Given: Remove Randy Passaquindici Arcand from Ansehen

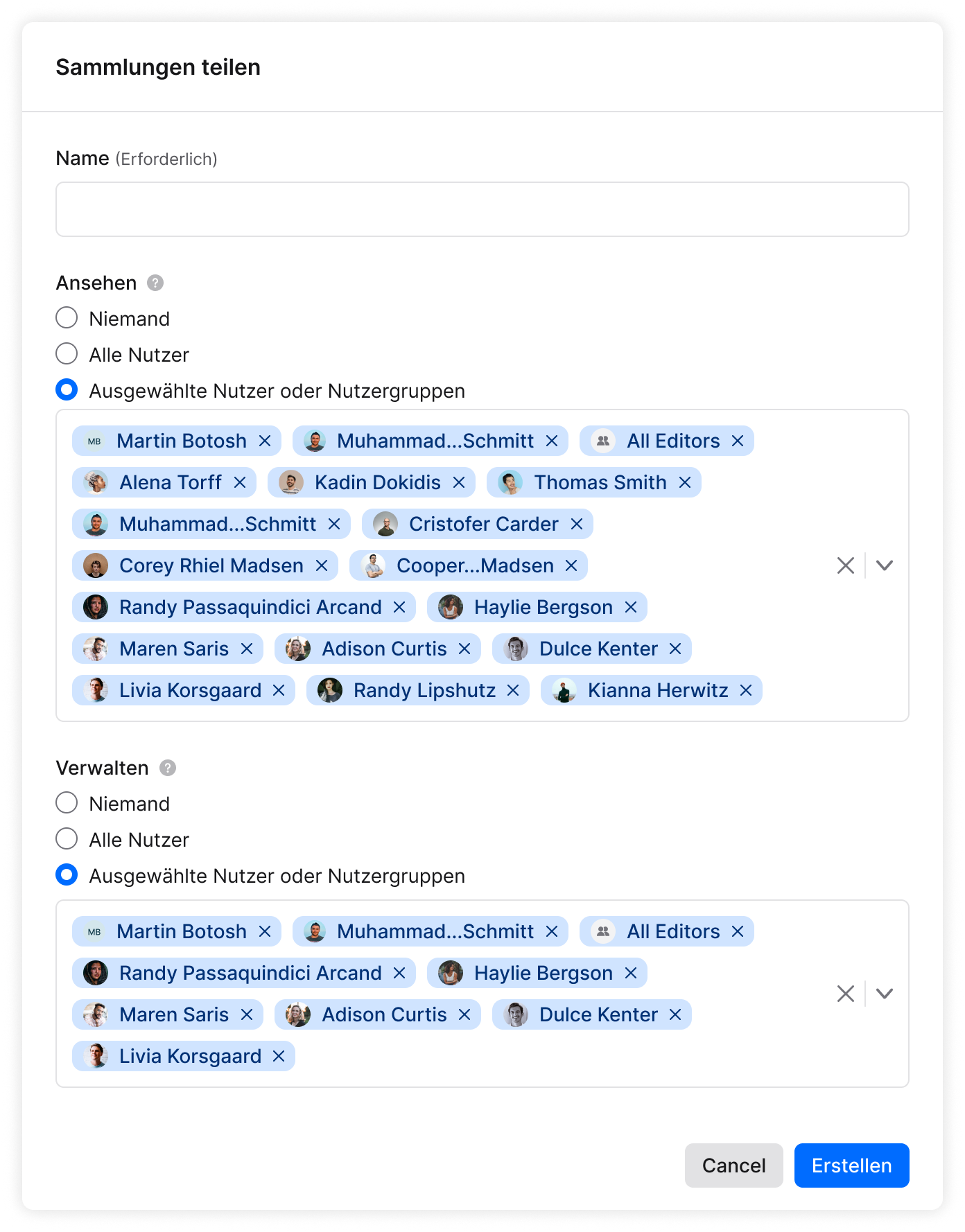Looking at the screenshot, I should [x=399, y=607].
